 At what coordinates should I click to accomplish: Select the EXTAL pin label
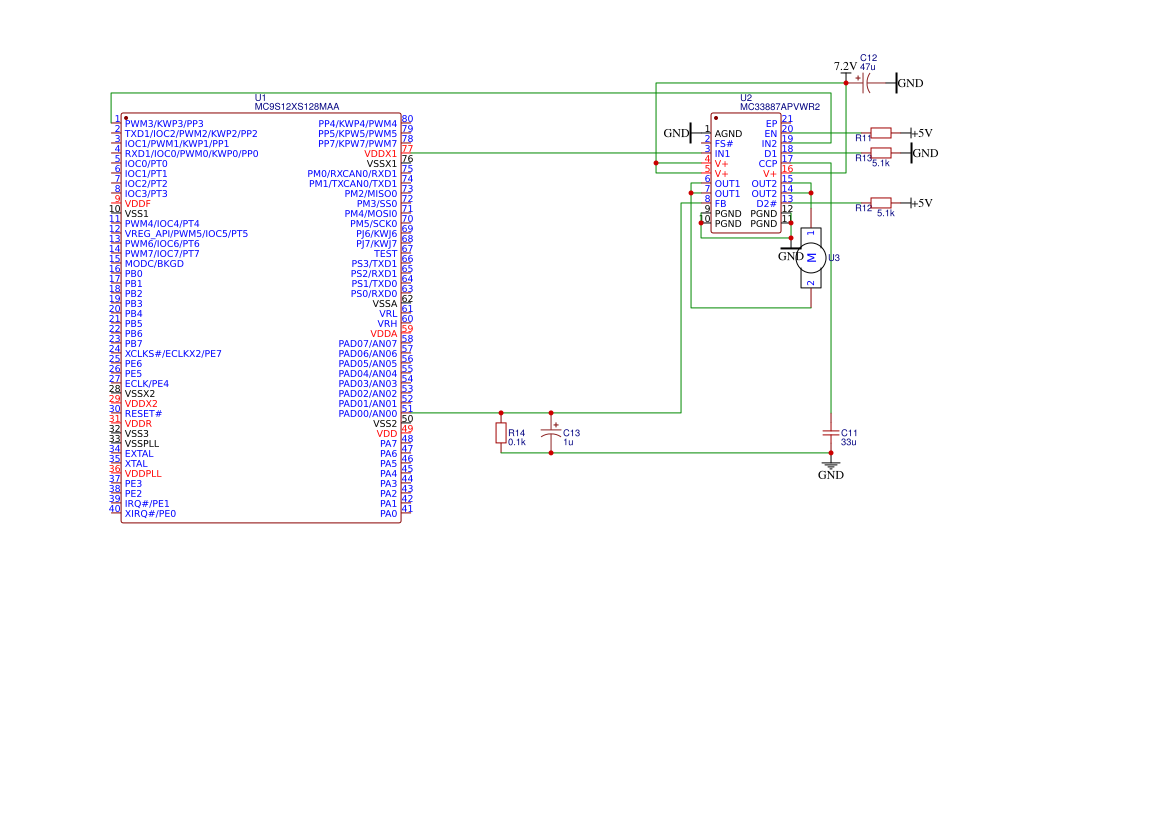tap(139, 454)
